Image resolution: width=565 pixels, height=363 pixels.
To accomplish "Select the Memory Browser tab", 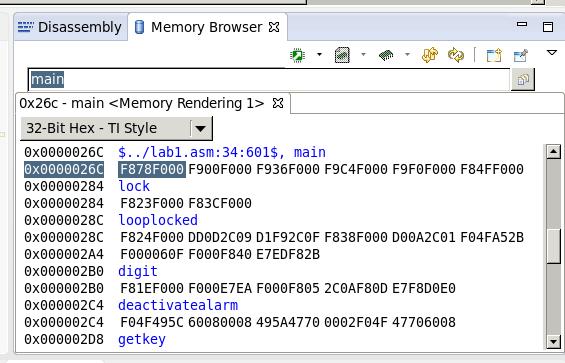I will (206, 27).
